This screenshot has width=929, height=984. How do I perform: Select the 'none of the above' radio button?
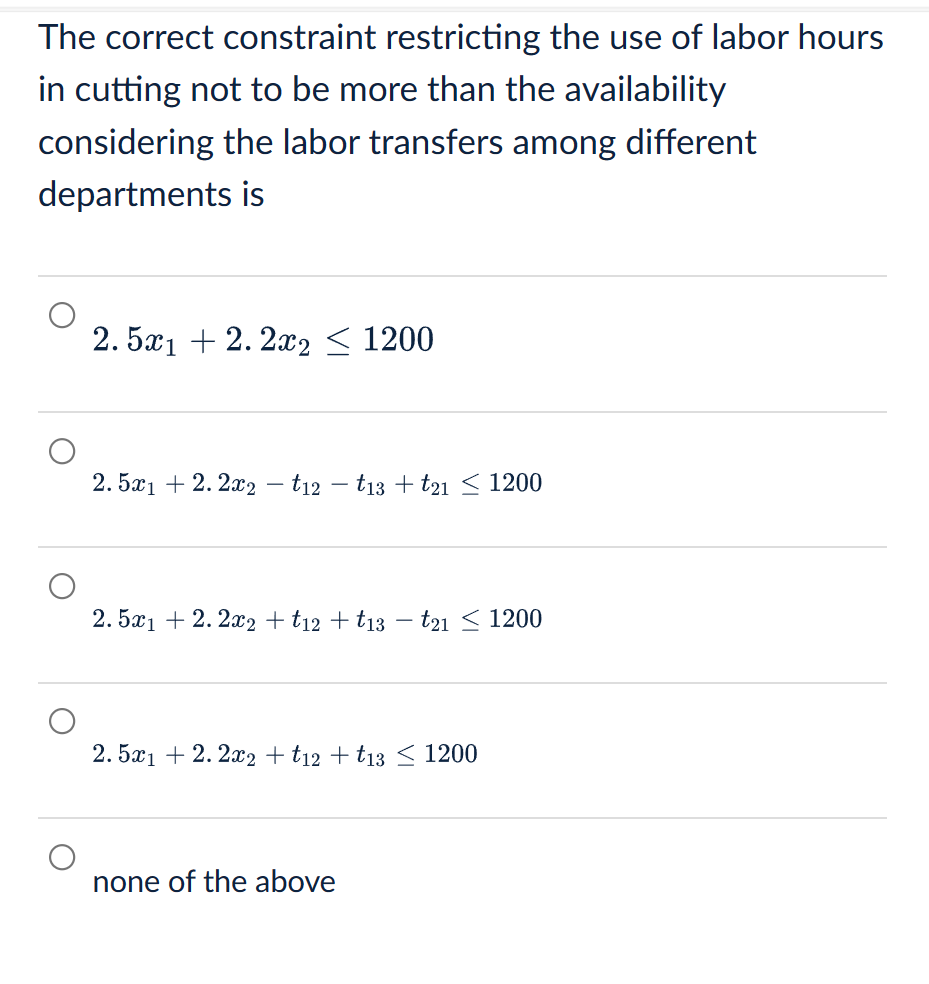click(62, 856)
